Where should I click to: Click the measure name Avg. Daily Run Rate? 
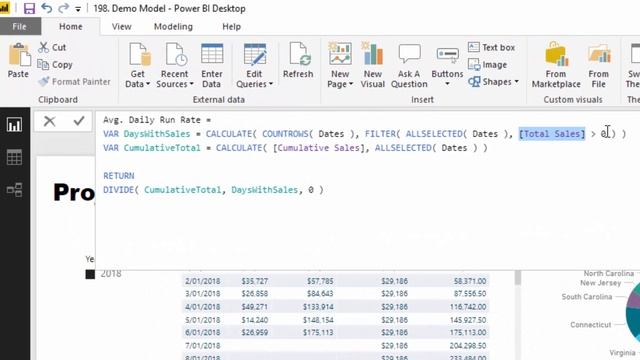[152, 120]
